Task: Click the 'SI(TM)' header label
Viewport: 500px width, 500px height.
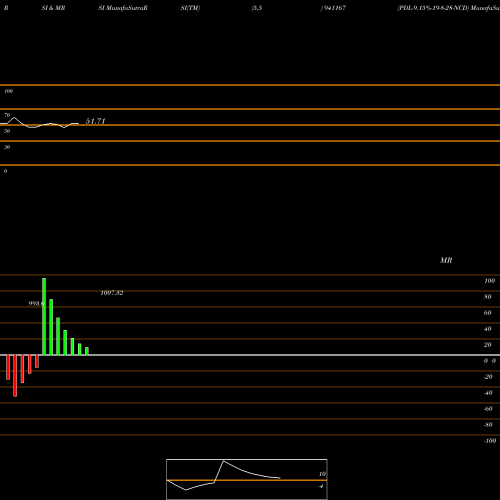Action: point(190,8)
